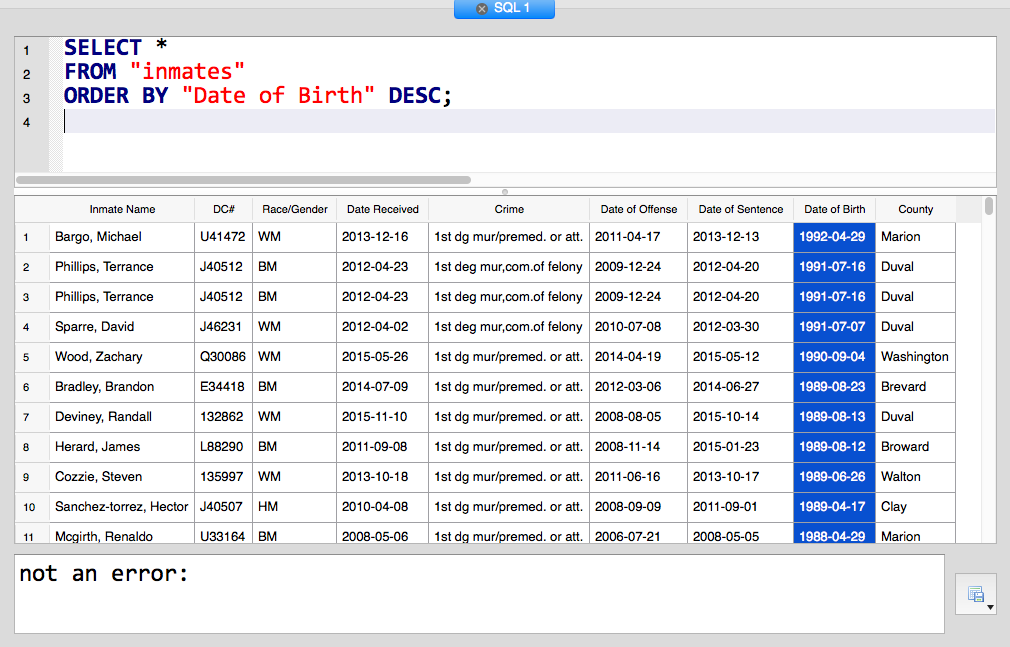Select birth date cell '1991-07-07'
1010x647 pixels.
(x=835, y=327)
